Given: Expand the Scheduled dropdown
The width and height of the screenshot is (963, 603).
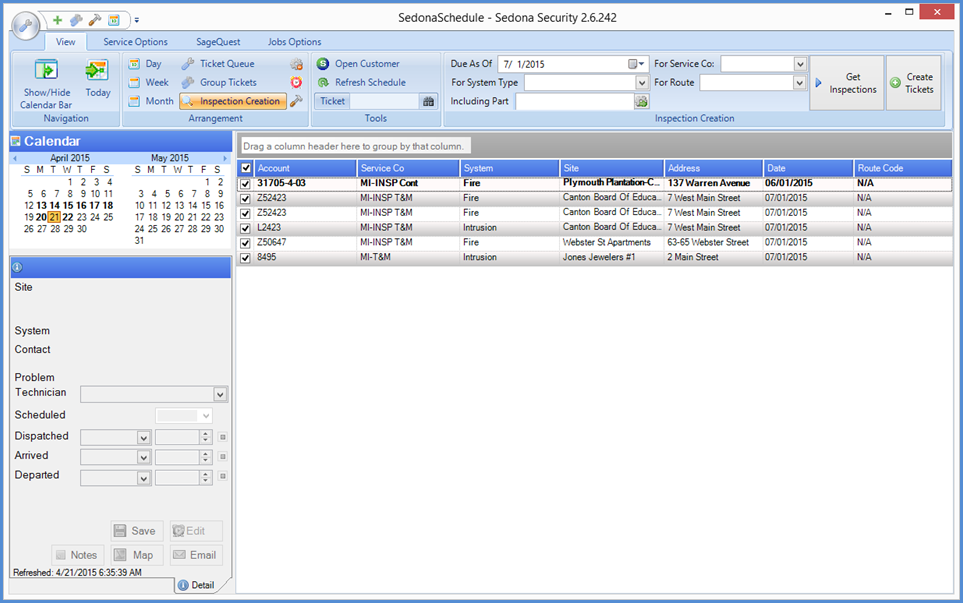Looking at the screenshot, I should (x=206, y=416).
